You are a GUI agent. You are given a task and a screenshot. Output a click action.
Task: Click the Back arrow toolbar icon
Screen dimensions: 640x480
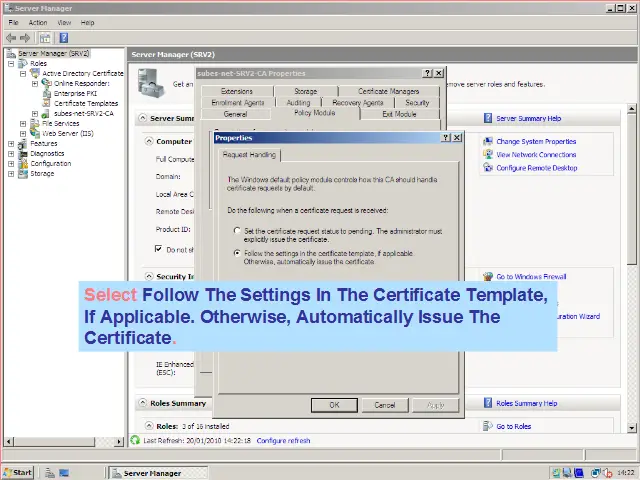[x=11, y=38]
